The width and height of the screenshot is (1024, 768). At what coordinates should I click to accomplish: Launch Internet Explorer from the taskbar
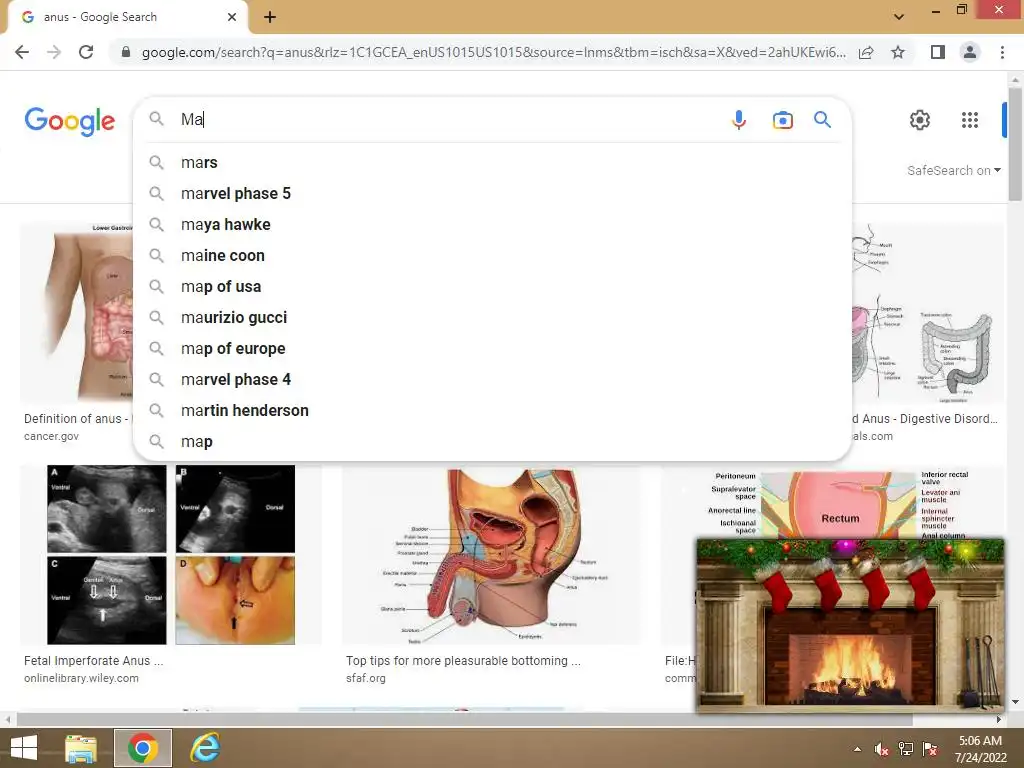tap(204, 748)
